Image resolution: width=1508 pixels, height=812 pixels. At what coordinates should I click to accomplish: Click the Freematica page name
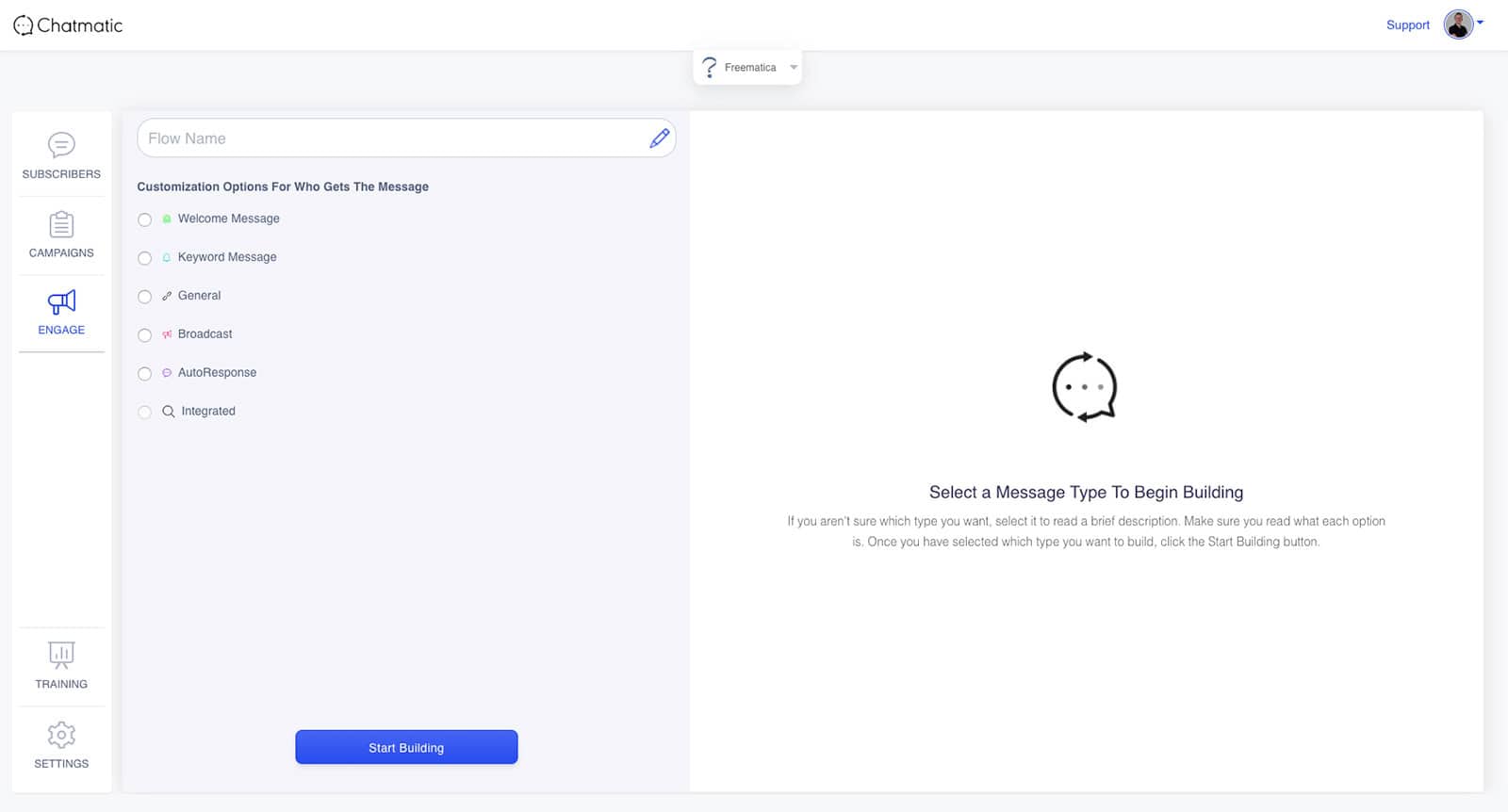750,68
